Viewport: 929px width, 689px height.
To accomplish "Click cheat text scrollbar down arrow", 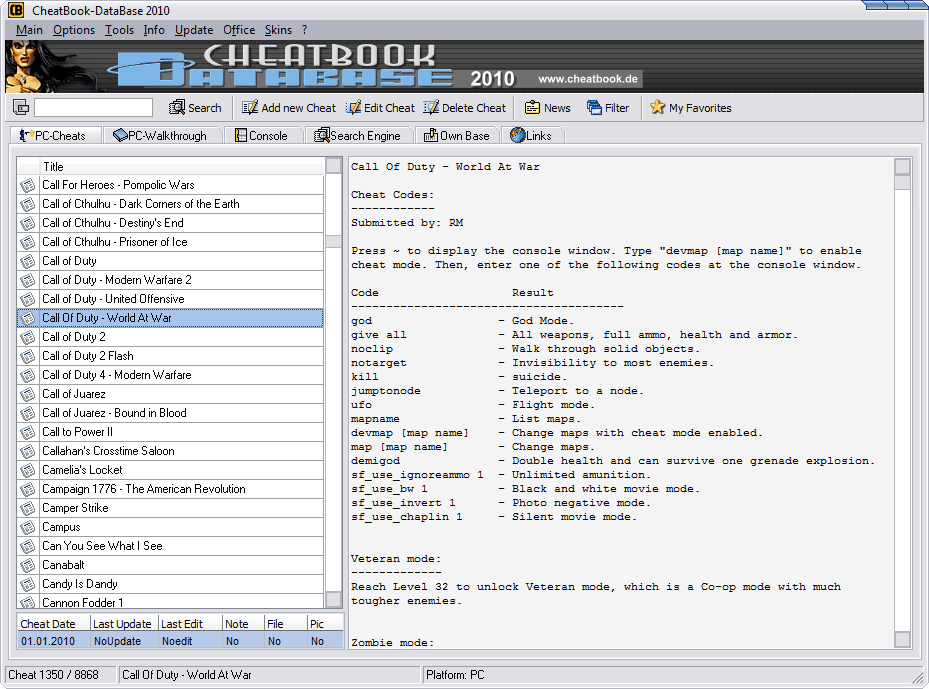I will (x=902, y=639).
